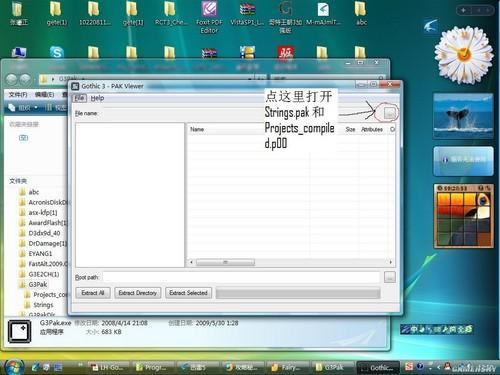This screenshot has width=500, height=375.
Task: Open the Skype desktop icon
Action: [x=57, y=53]
